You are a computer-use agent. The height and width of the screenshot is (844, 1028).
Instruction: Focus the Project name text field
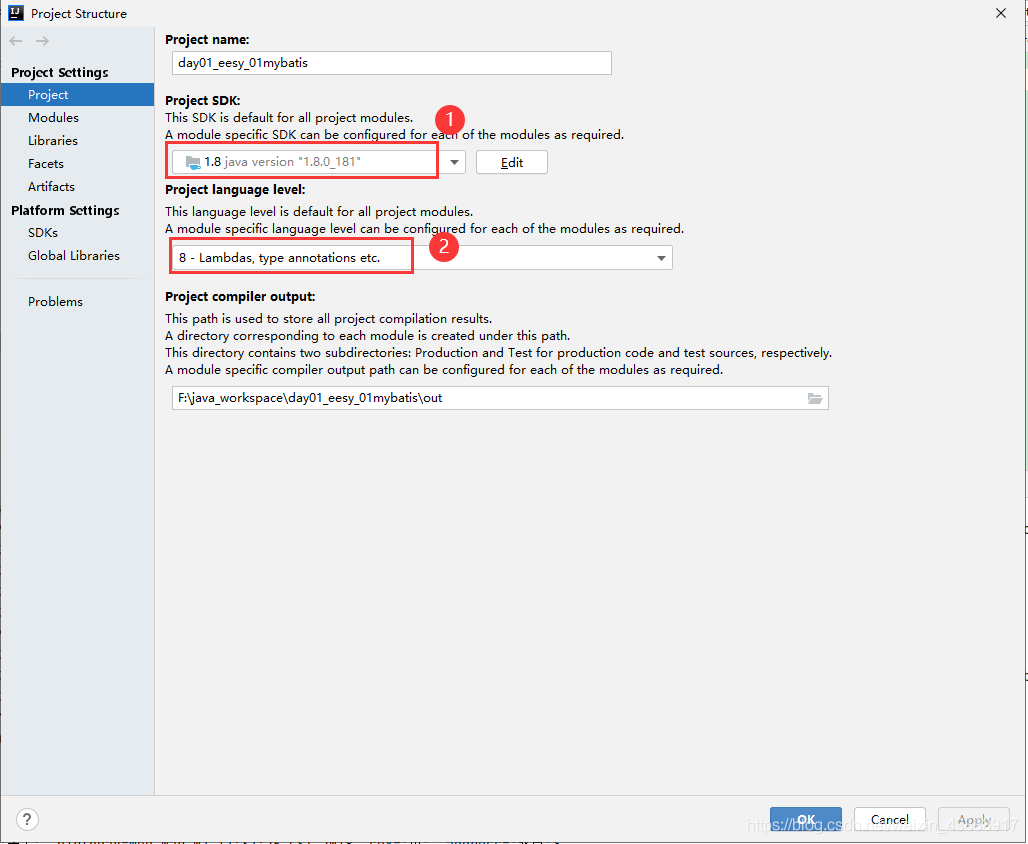pyautogui.click(x=391, y=63)
